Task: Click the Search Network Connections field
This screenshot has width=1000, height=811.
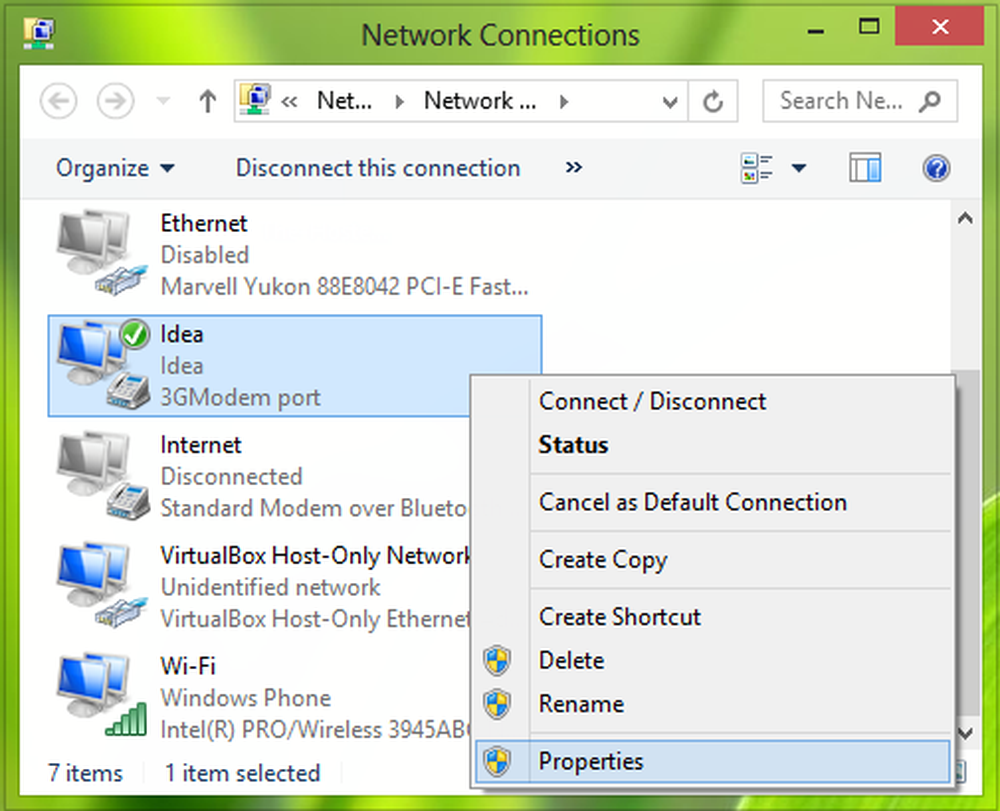Action: pyautogui.click(x=845, y=101)
